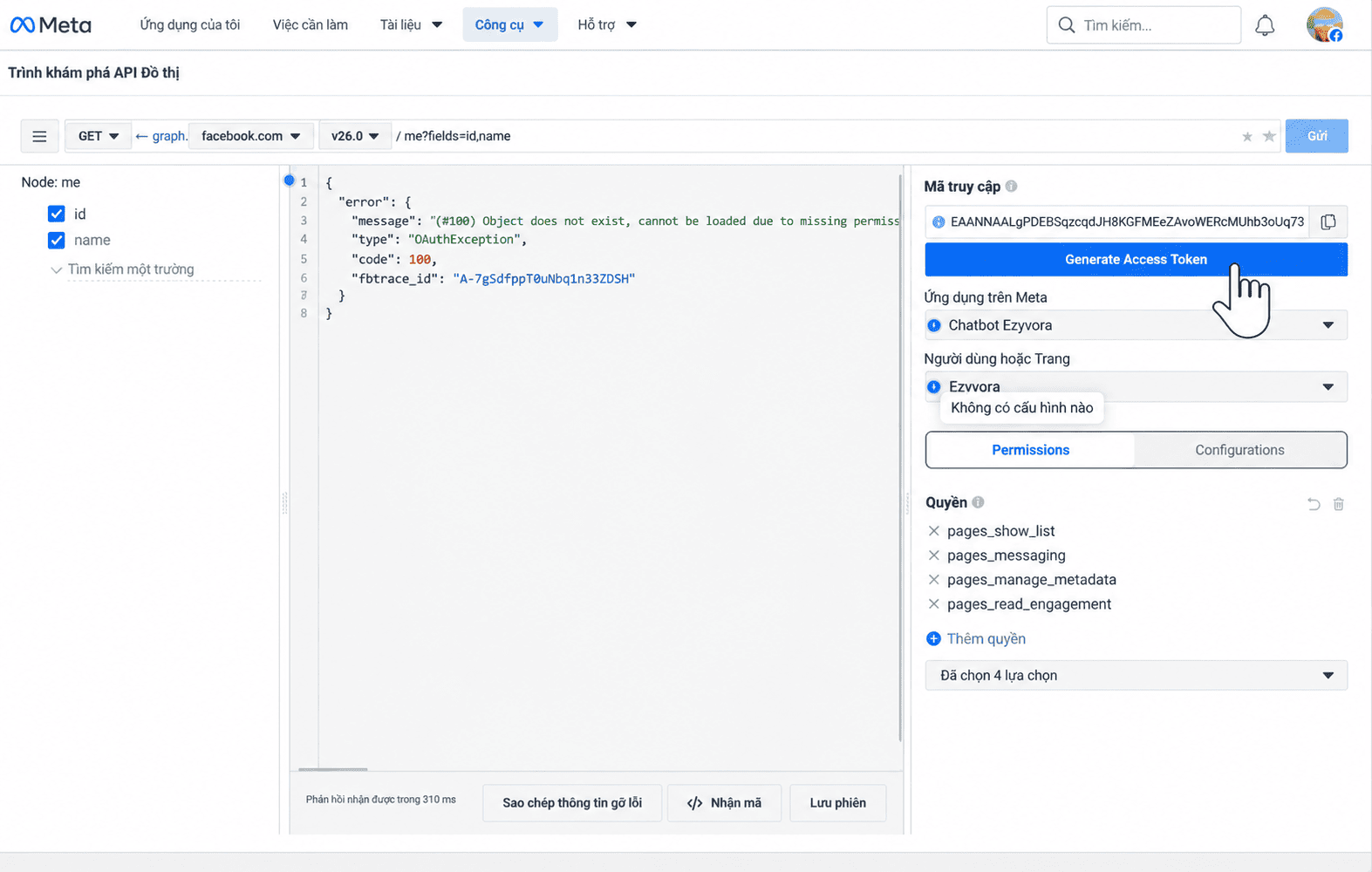Open the profile avatar menu
The image size is (1372, 872).
[x=1324, y=25]
